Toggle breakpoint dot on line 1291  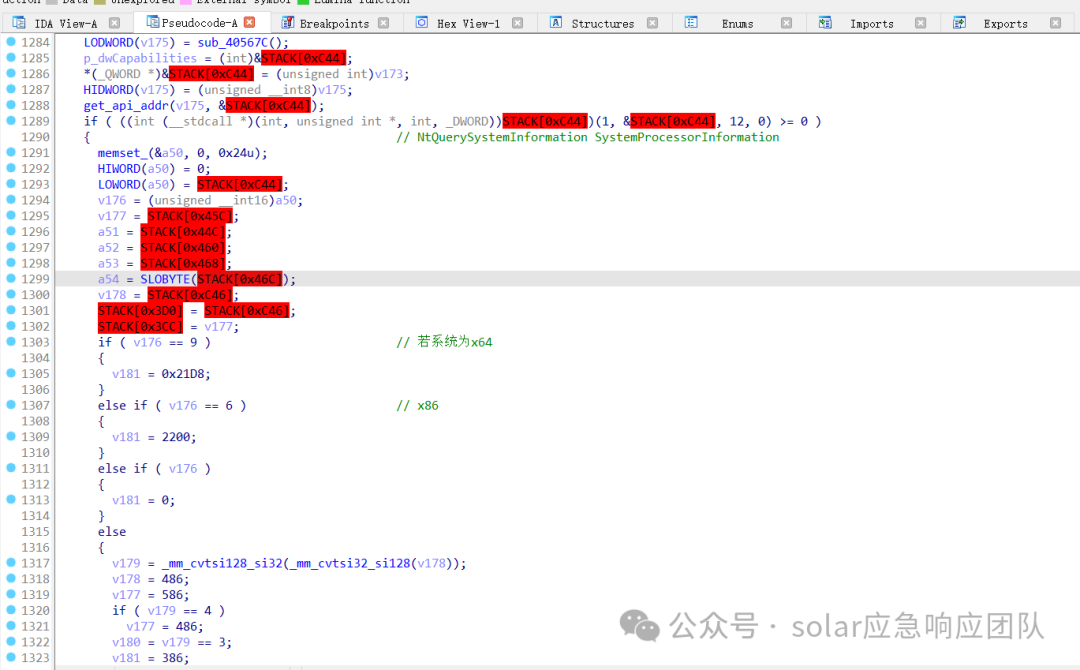[x=11, y=152]
